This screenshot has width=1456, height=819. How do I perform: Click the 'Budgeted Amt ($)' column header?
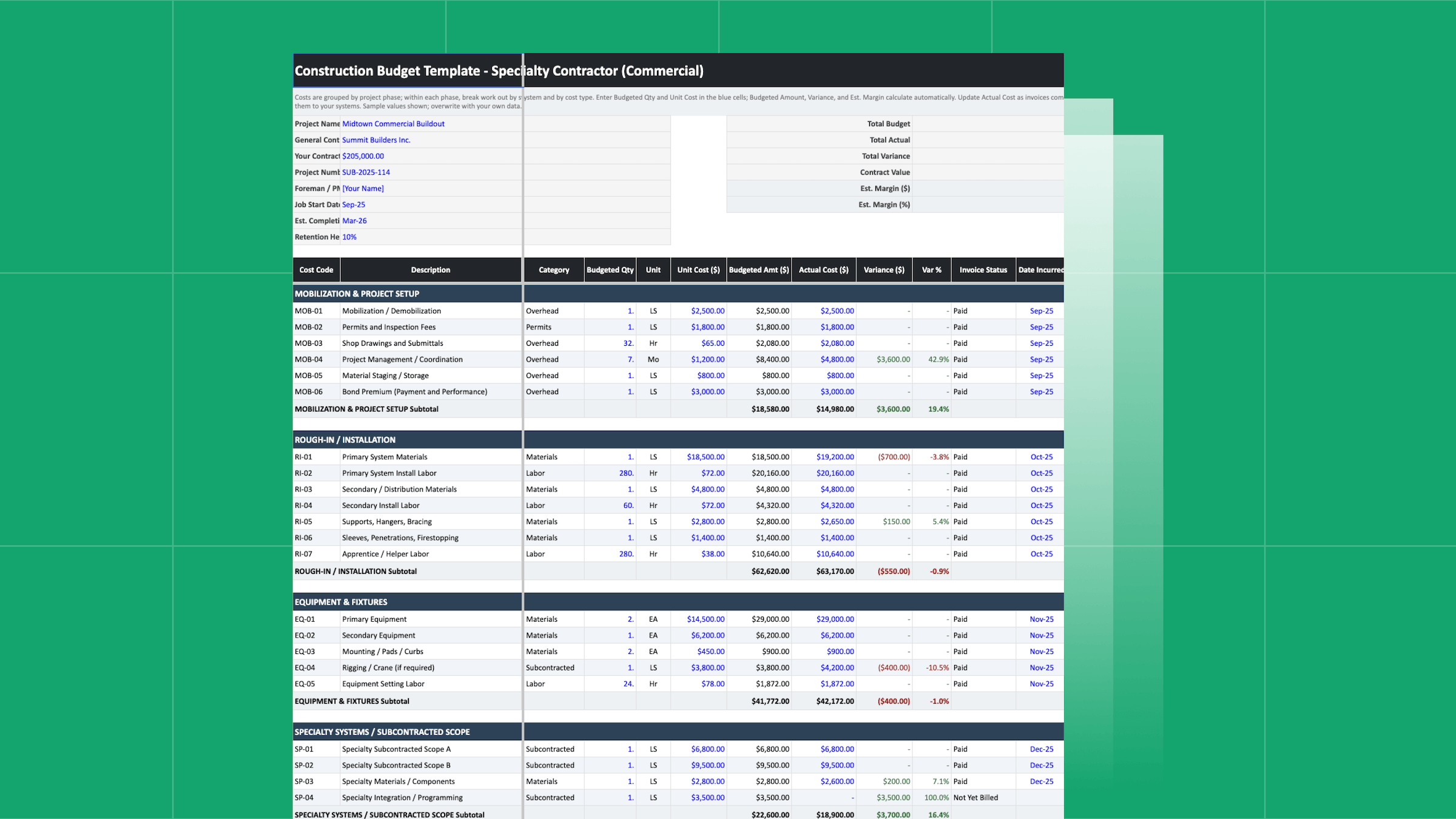(759, 270)
